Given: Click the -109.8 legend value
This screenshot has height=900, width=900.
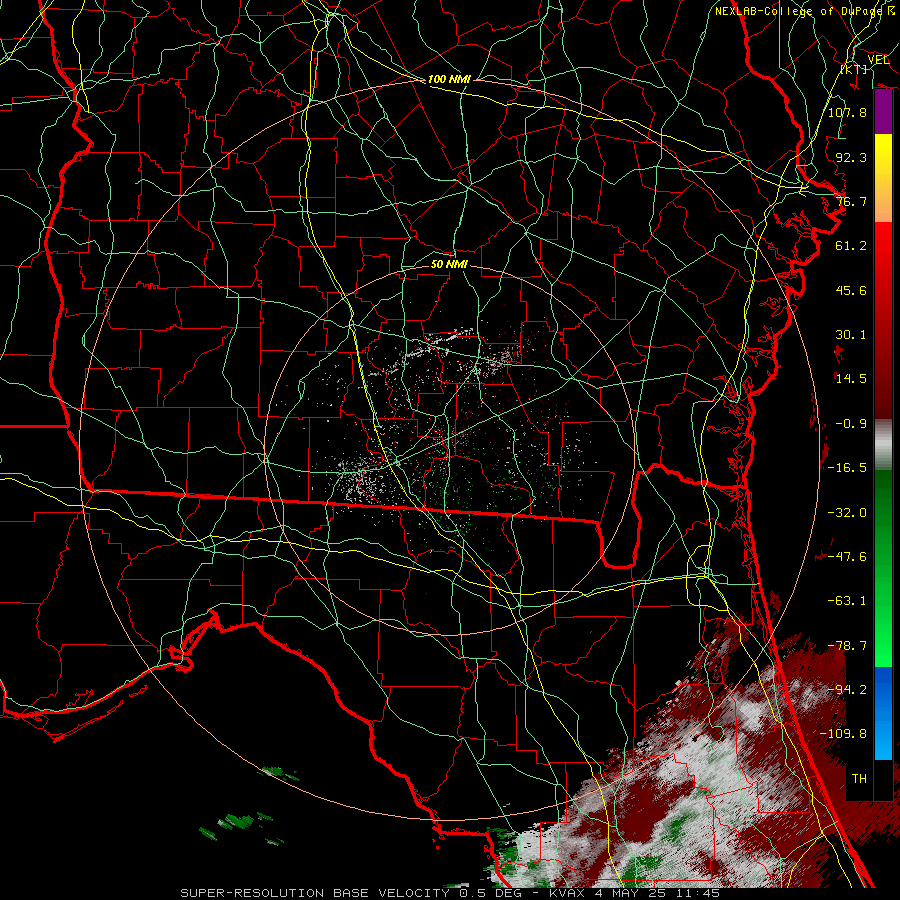Looking at the screenshot, I should [x=843, y=733].
